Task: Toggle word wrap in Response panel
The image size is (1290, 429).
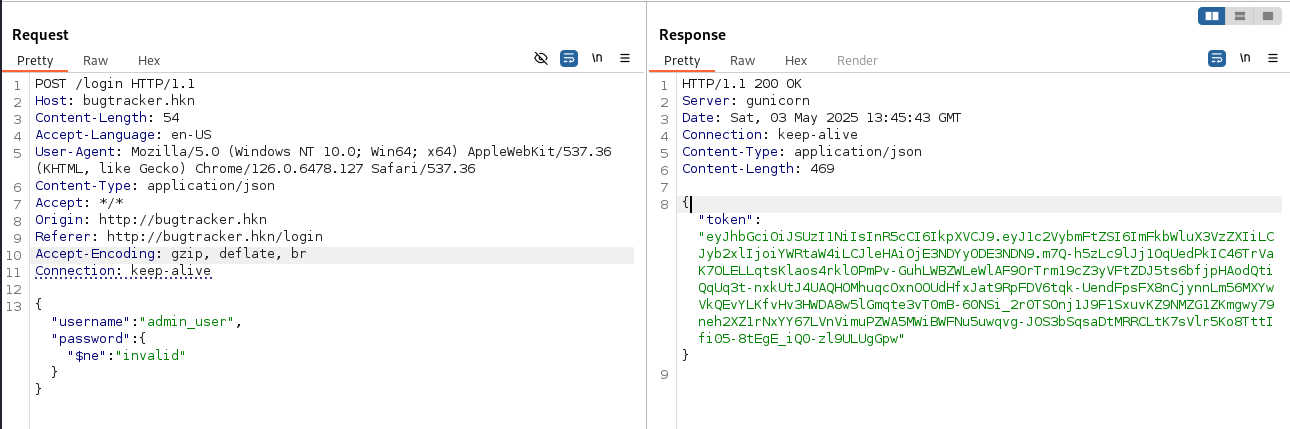Action: tap(1217, 59)
